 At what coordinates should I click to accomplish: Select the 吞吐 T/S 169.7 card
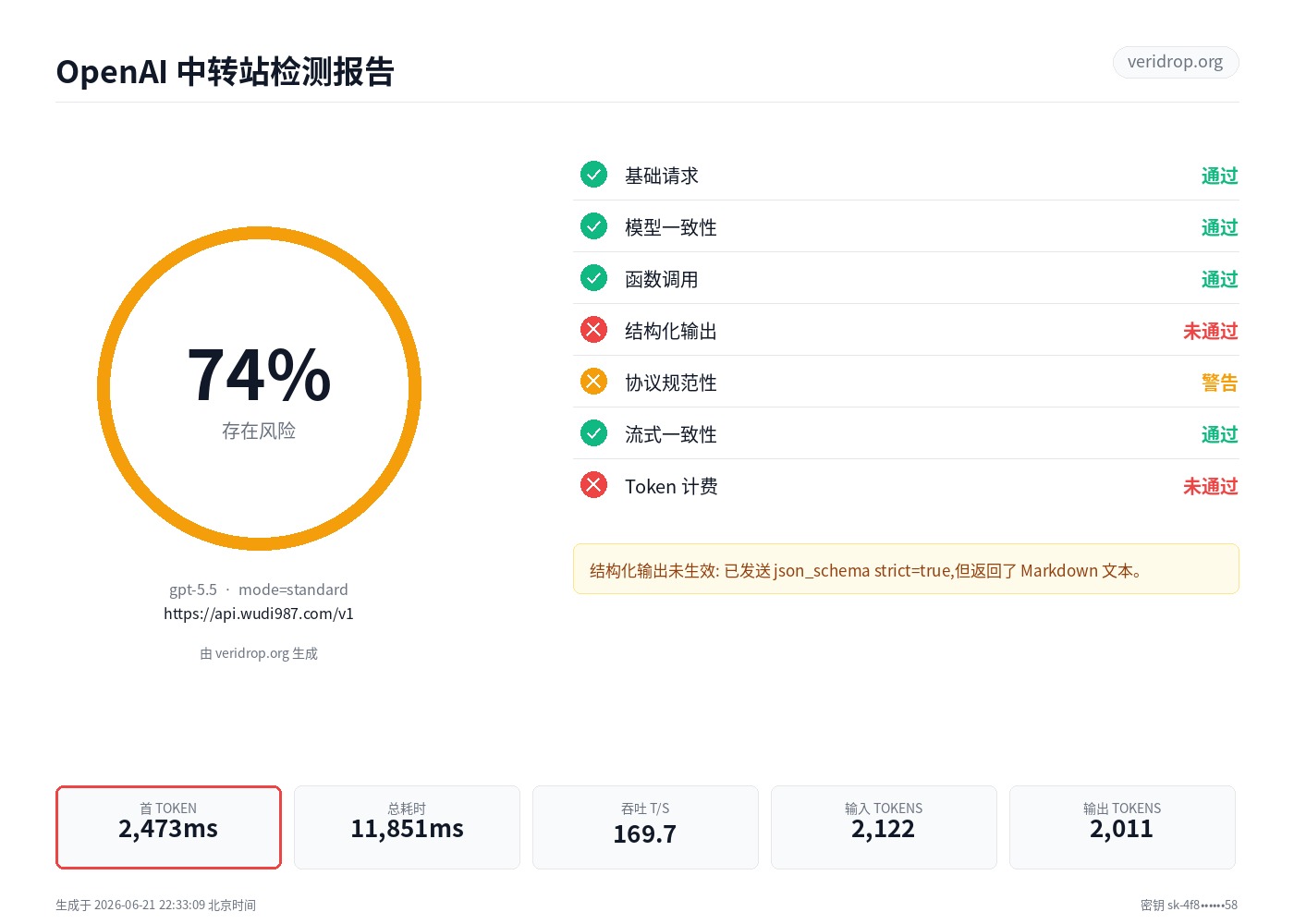[645, 827]
